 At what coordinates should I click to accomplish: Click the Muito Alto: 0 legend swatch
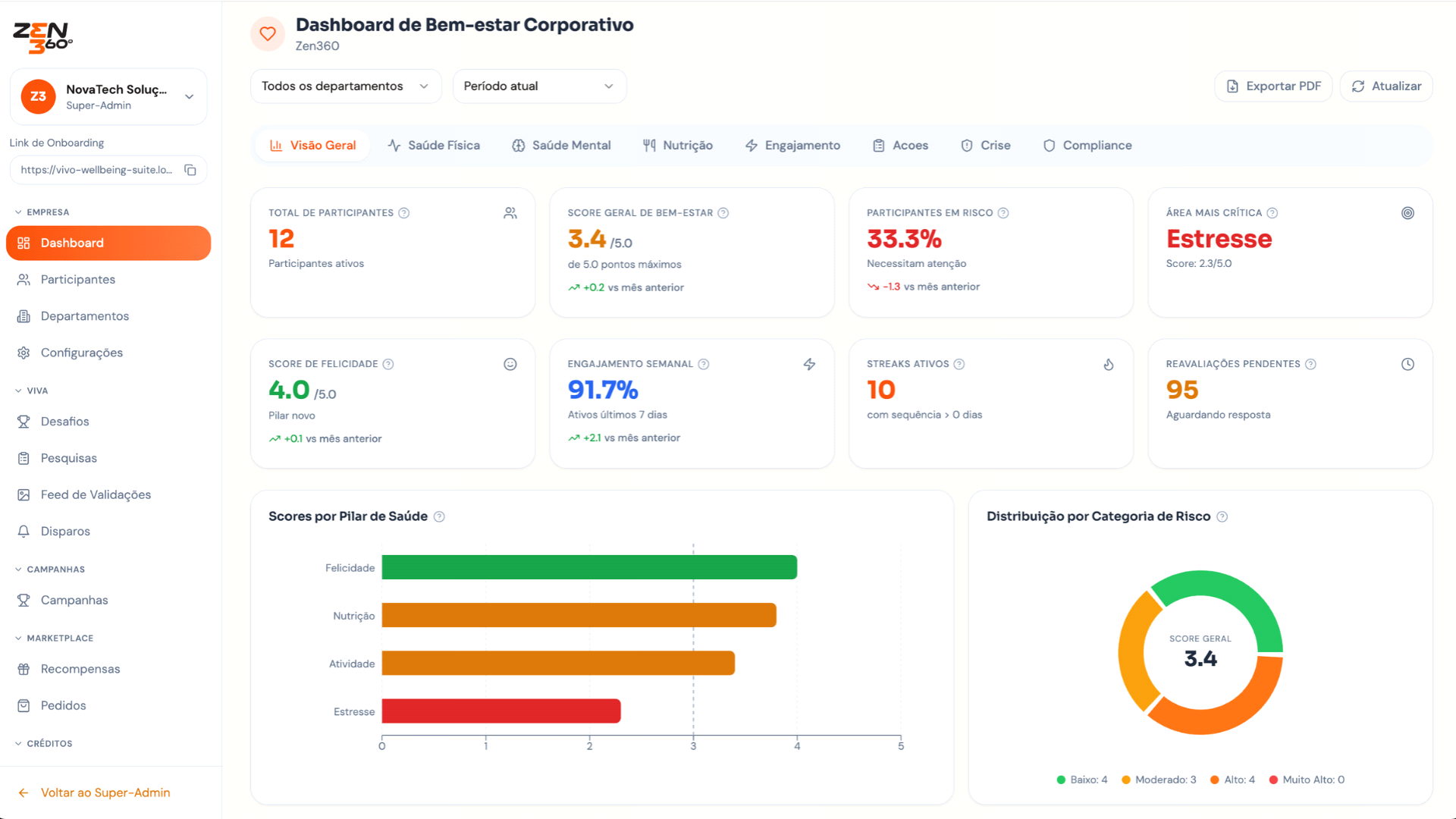click(1273, 780)
